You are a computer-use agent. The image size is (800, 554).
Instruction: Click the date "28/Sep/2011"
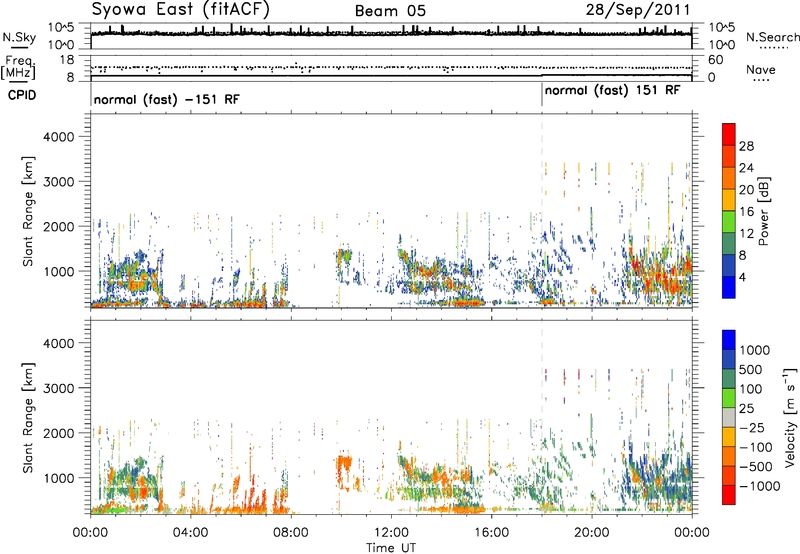click(638, 10)
